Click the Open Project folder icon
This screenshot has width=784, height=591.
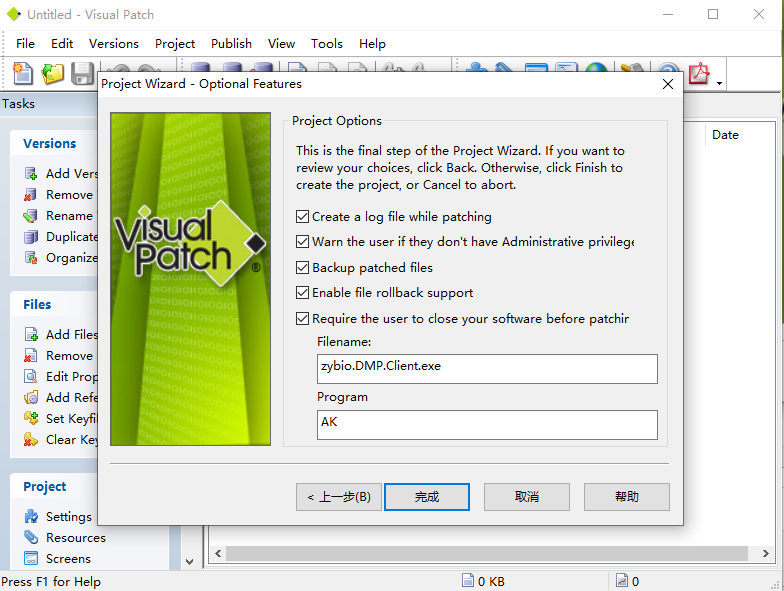click(x=52, y=74)
